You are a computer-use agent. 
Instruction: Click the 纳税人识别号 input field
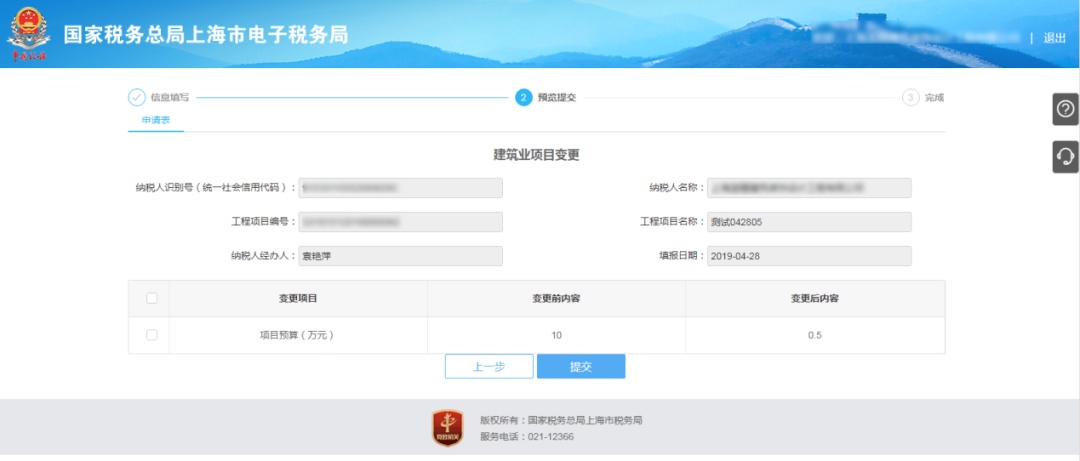[x=401, y=188]
